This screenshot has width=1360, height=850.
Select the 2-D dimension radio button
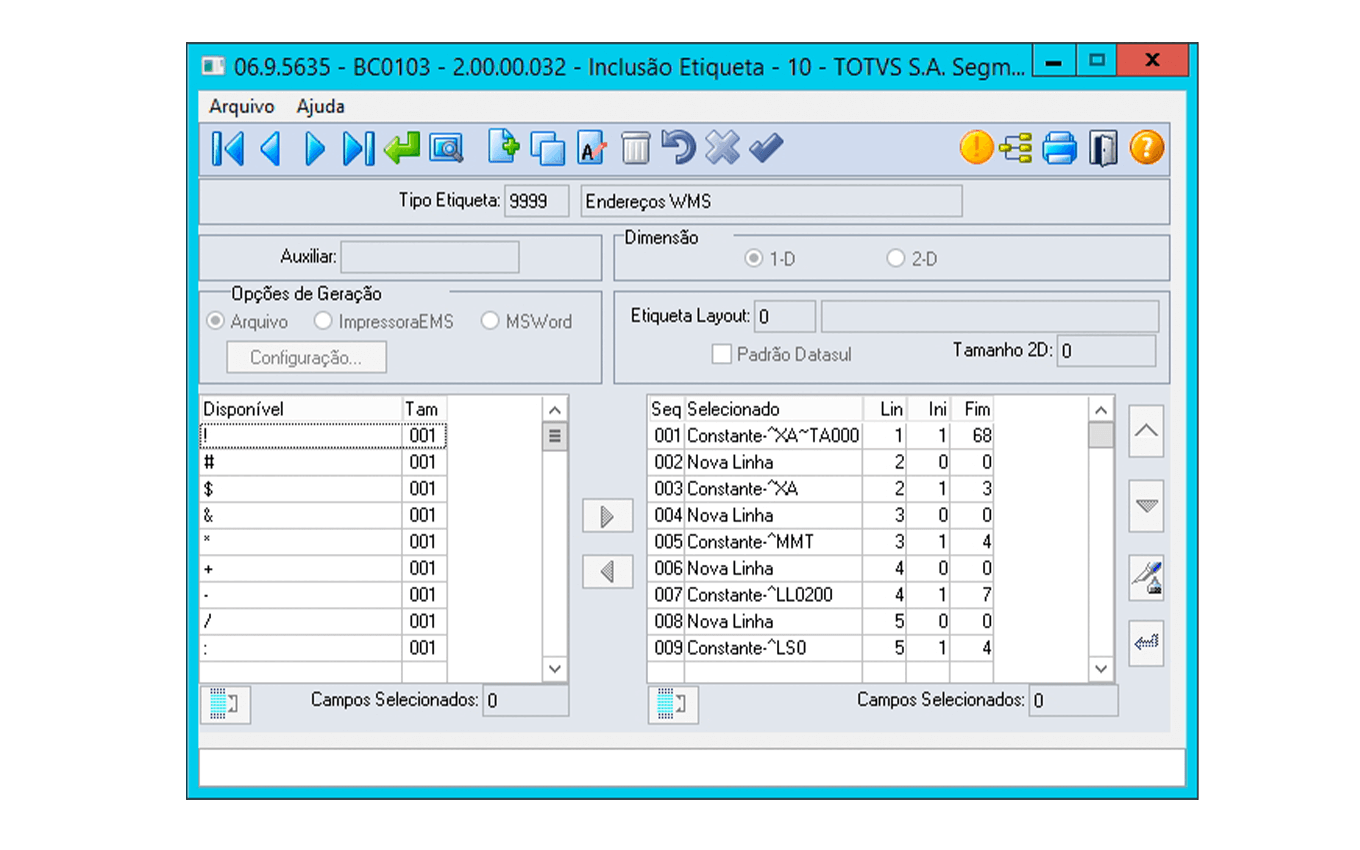pyautogui.click(x=895, y=259)
